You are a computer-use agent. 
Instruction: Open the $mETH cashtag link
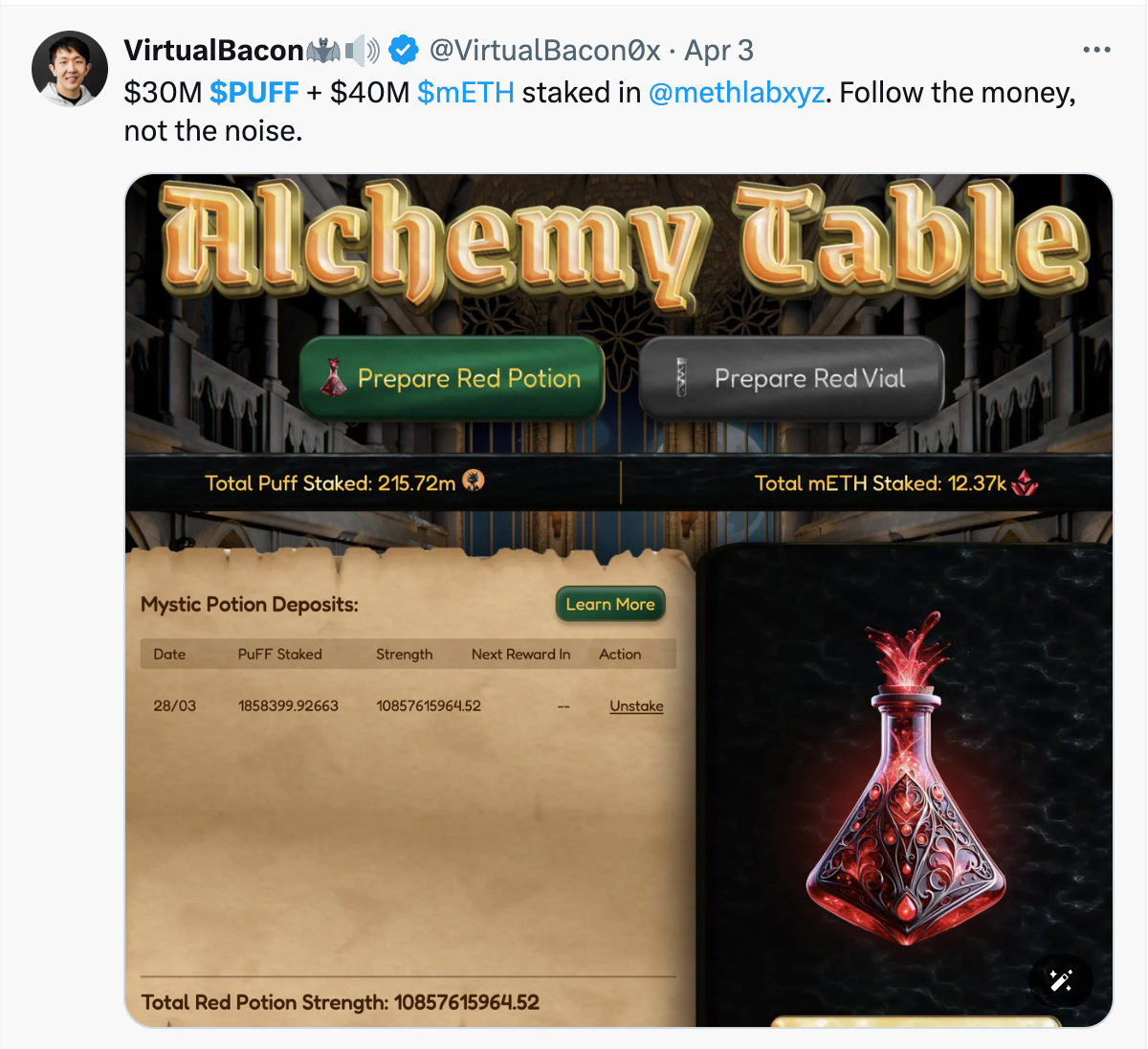[466, 92]
